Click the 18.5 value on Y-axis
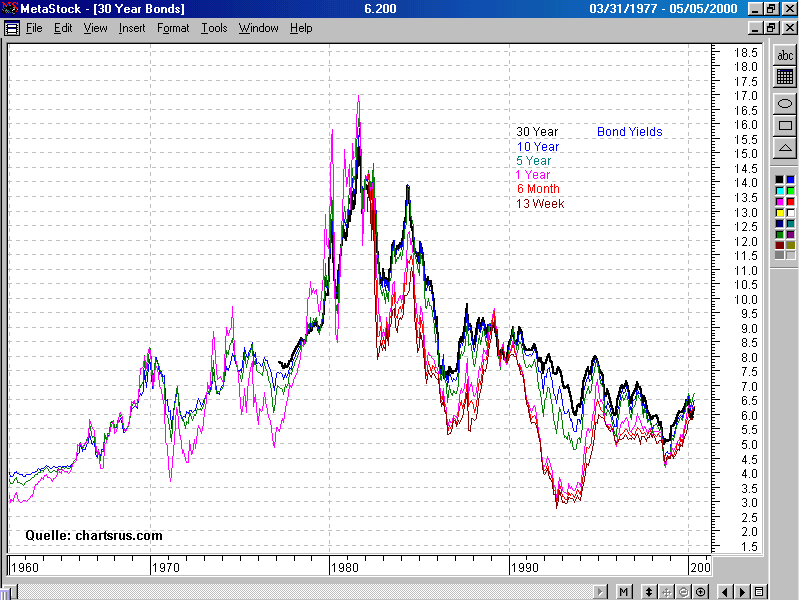The height and width of the screenshot is (600, 800). [x=746, y=53]
